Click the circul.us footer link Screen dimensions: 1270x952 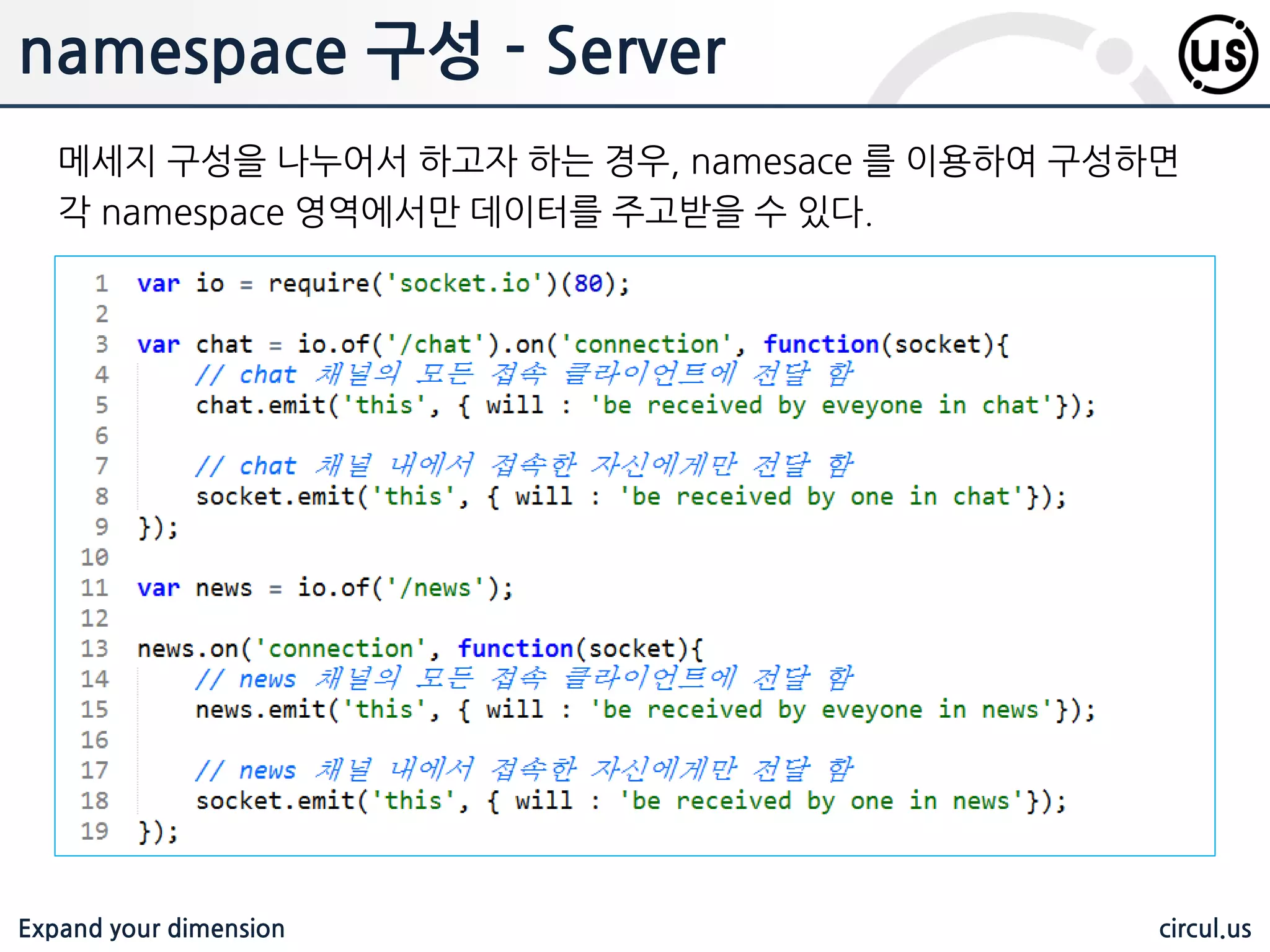coord(1204,928)
